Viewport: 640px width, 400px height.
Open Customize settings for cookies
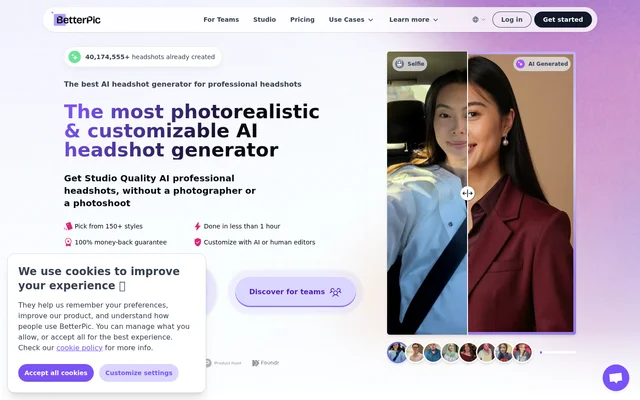tap(139, 373)
